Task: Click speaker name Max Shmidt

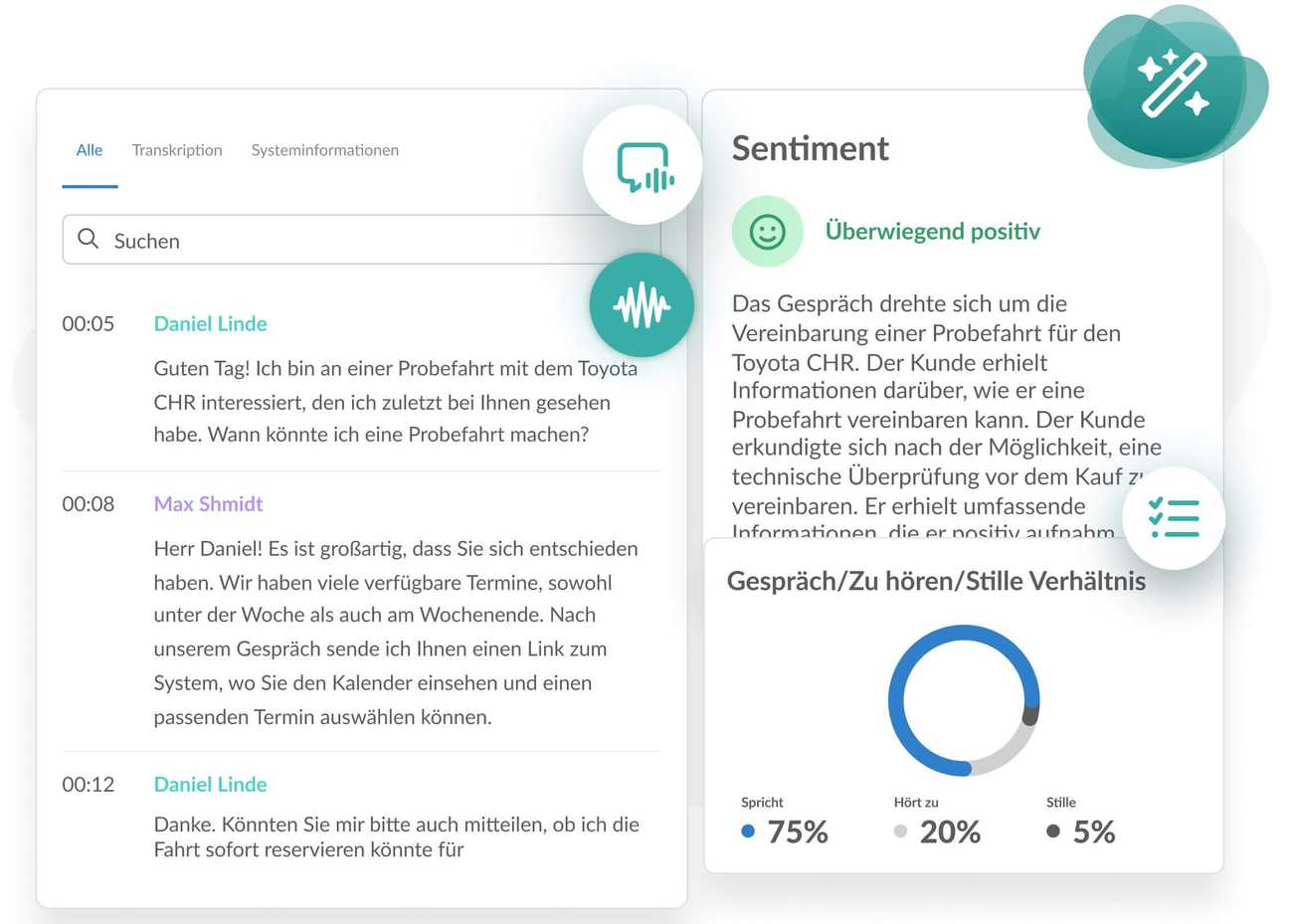Action: tap(208, 504)
